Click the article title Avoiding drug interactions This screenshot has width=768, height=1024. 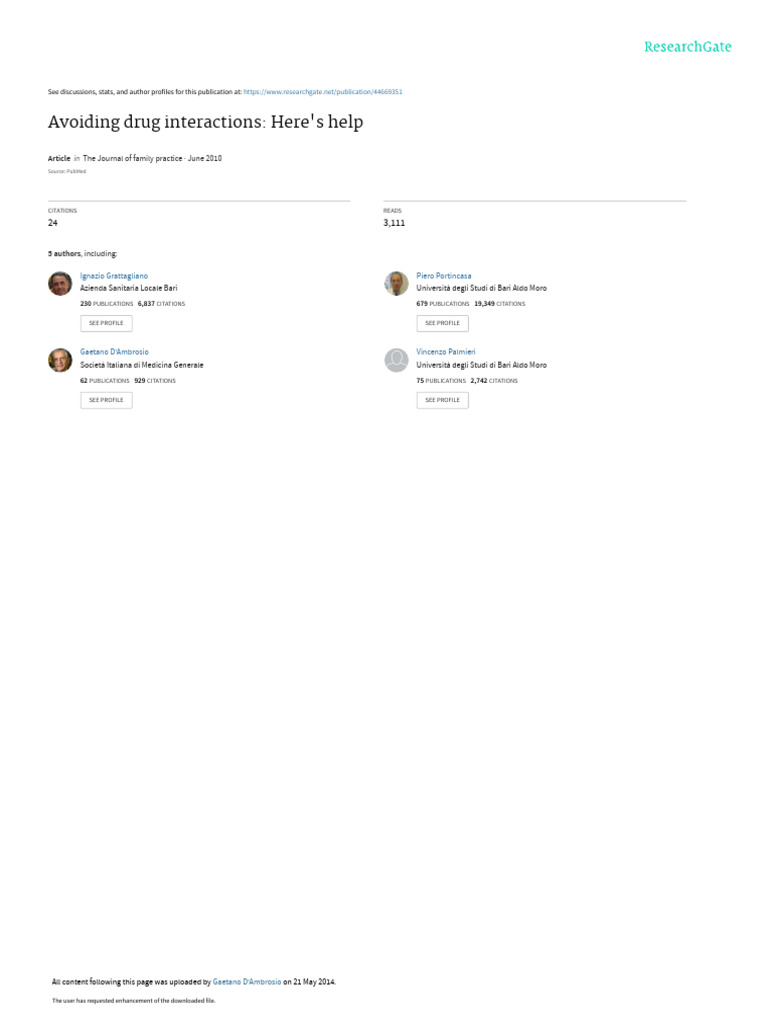(205, 122)
